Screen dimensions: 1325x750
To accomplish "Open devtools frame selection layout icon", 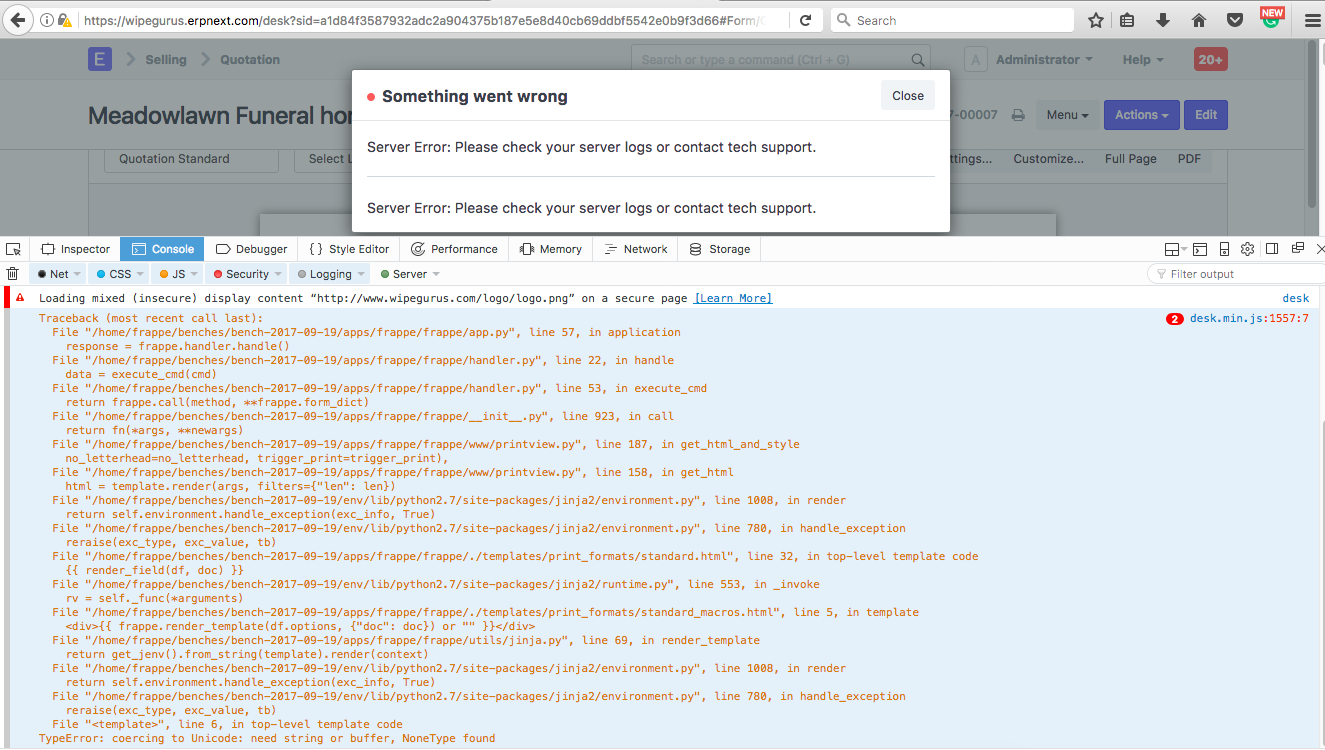I will click(x=1173, y=249).
